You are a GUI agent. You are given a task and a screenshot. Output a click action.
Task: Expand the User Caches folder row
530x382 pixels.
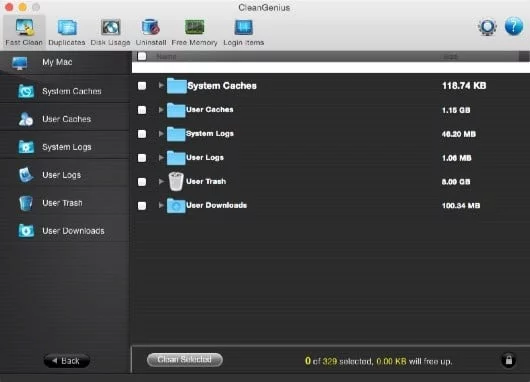coord(161,110)
